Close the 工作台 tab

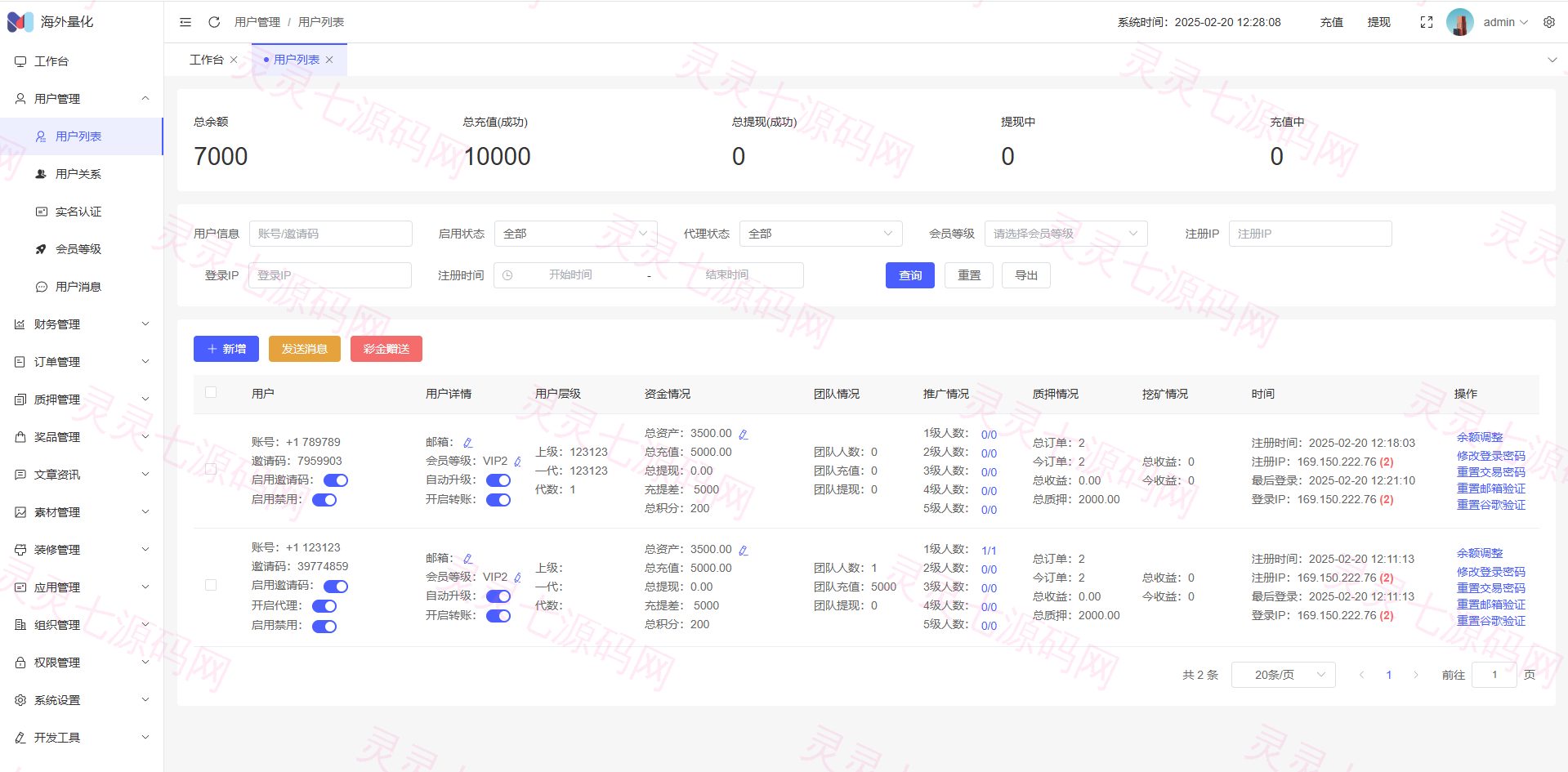tap(234, 60)
